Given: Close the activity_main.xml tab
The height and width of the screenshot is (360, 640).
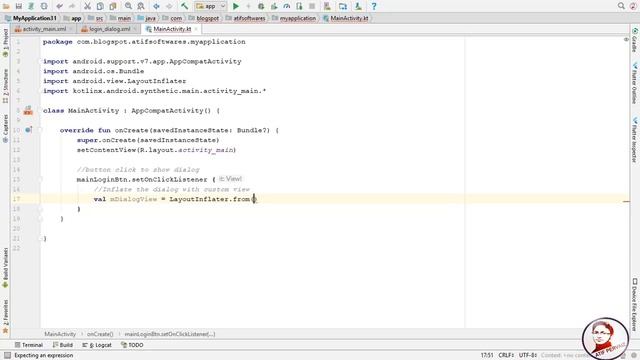Looking at the screenshot, I should 71,29.
